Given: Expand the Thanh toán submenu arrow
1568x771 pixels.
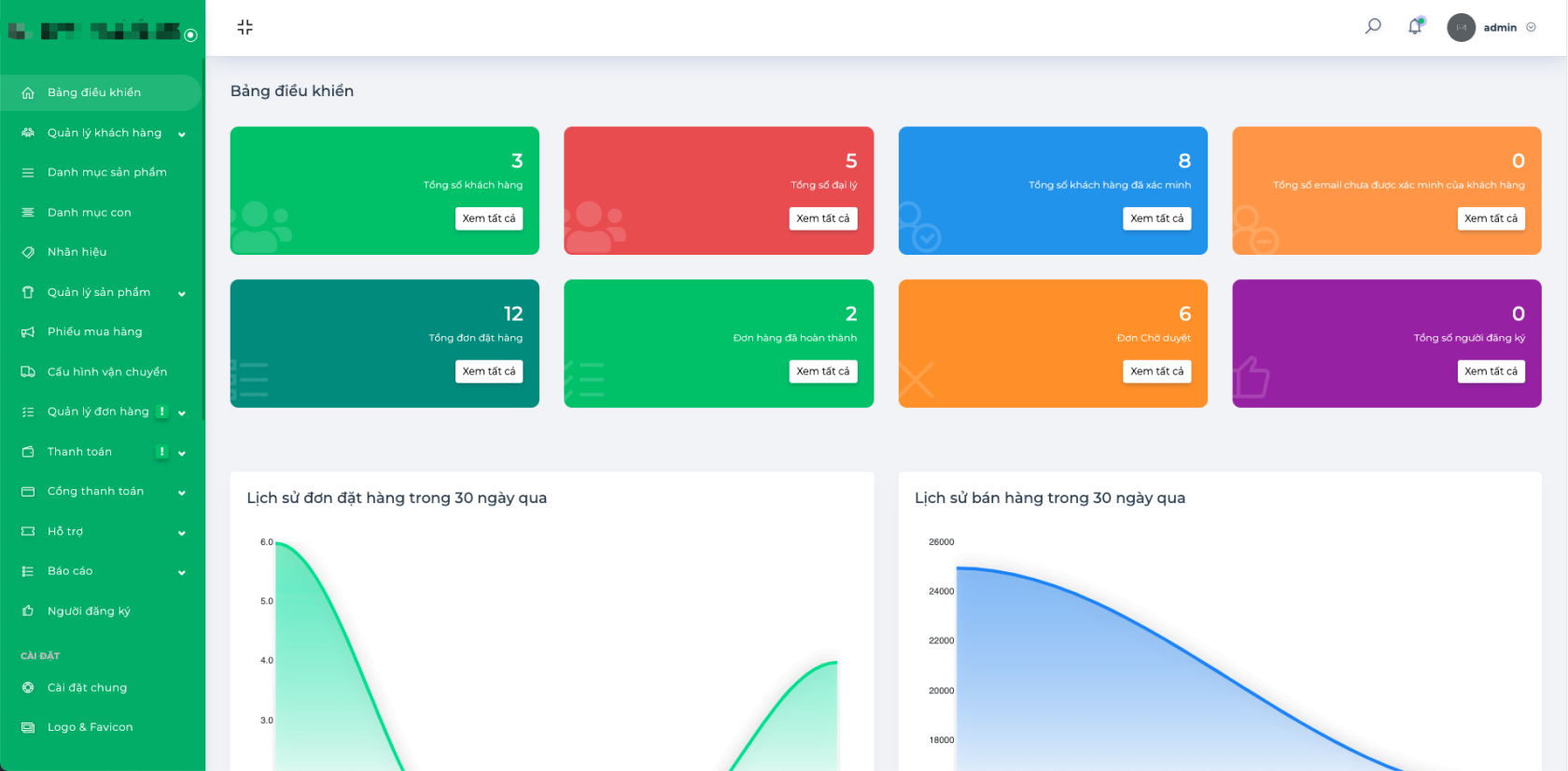Looking at the screenshot, I should tap(182, 454).
